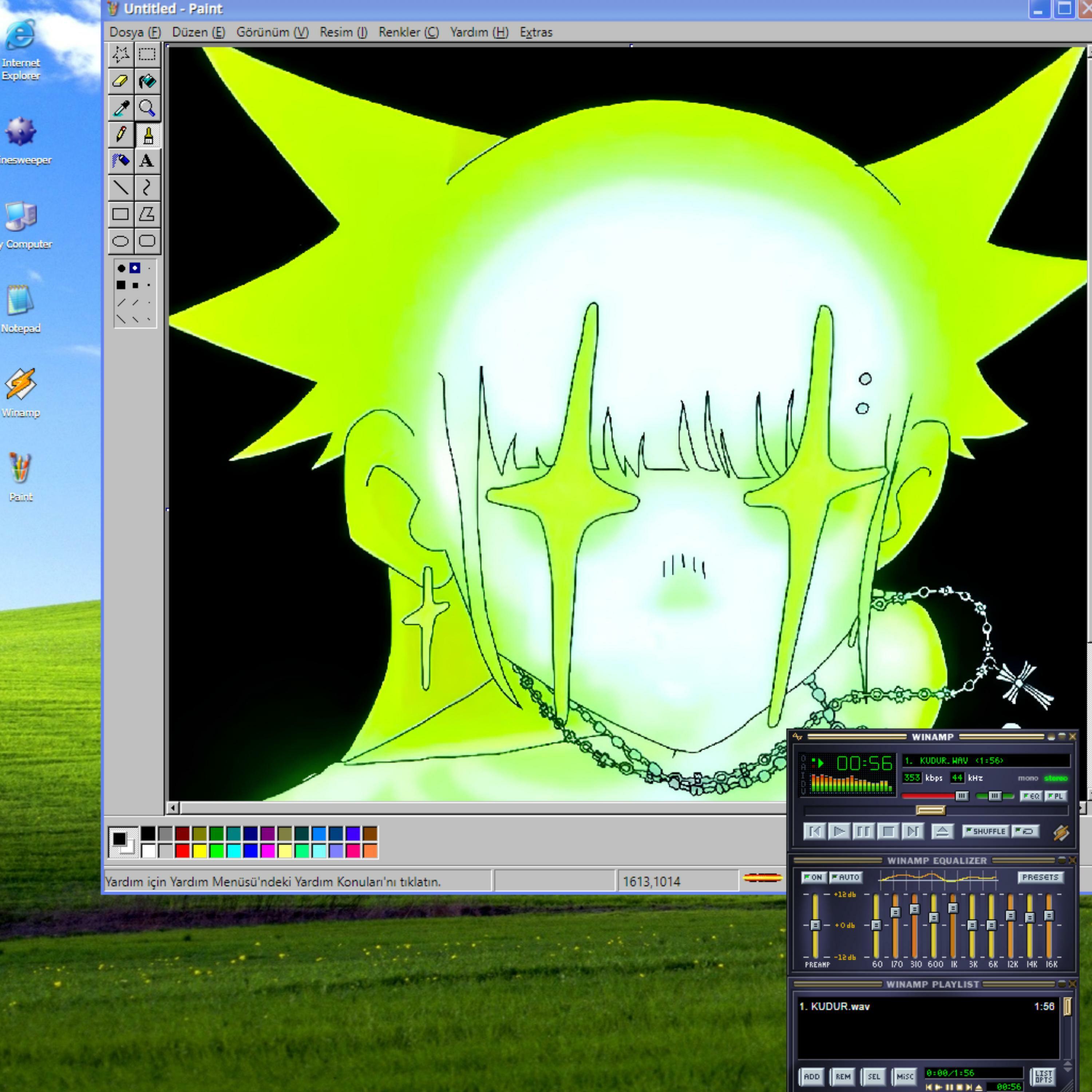The height and width of the screenshot is (1092, 1092).
Task: Open the playlist MISC options menu
Action: [x=904, y=1077]
